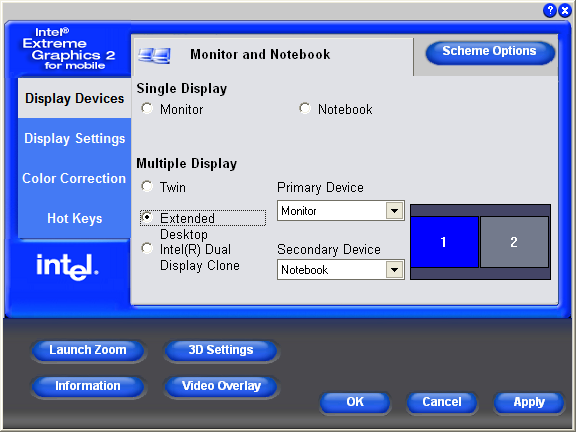
Task: Open the Hot Keys tab
Action: click(x=74, y=218)
